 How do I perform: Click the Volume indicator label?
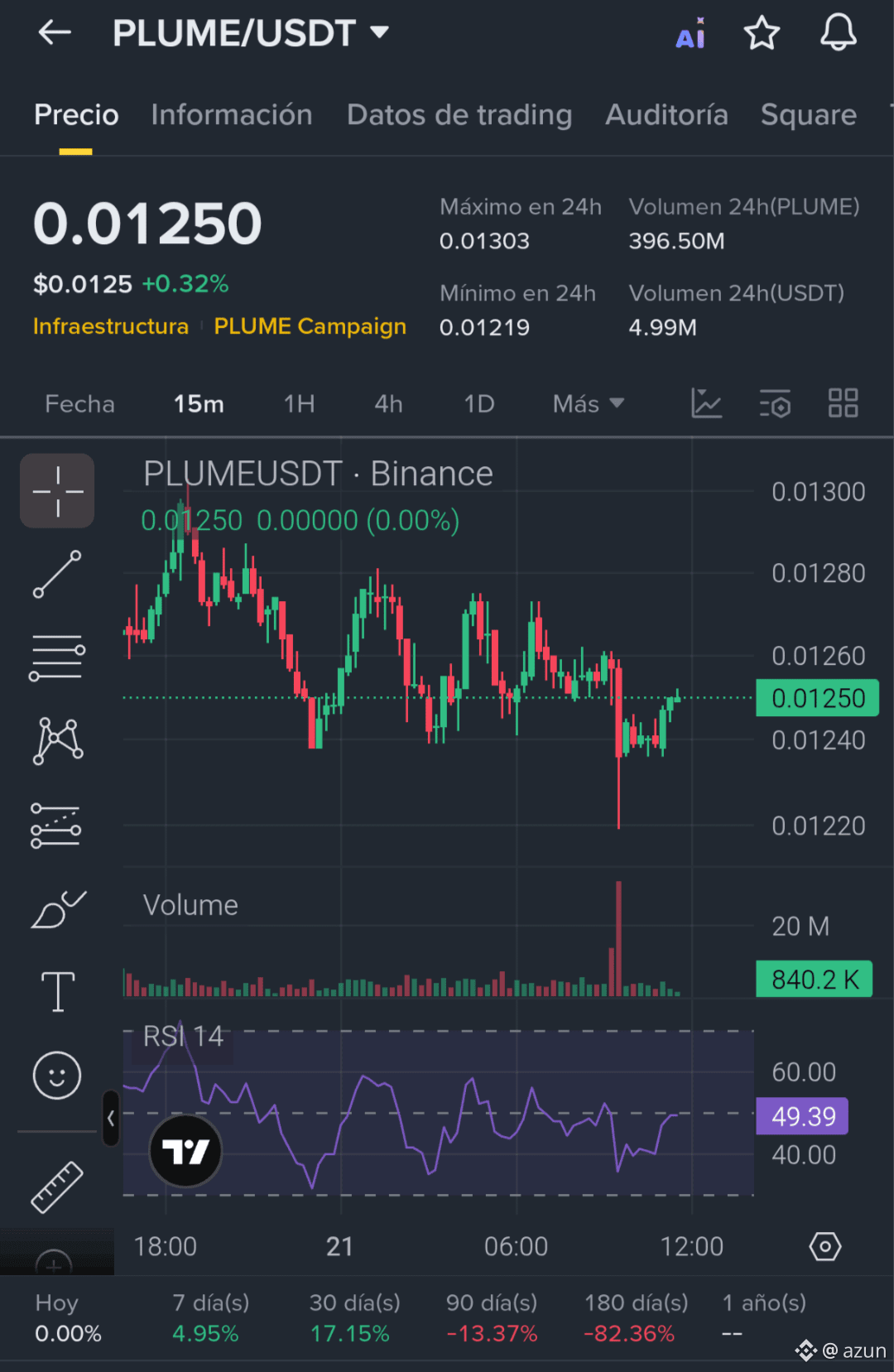pos(190,905)
